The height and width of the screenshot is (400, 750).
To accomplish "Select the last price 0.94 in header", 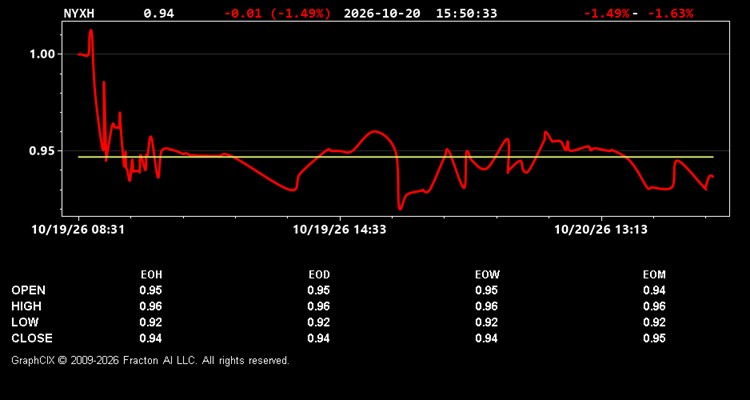I will (159, 13).
